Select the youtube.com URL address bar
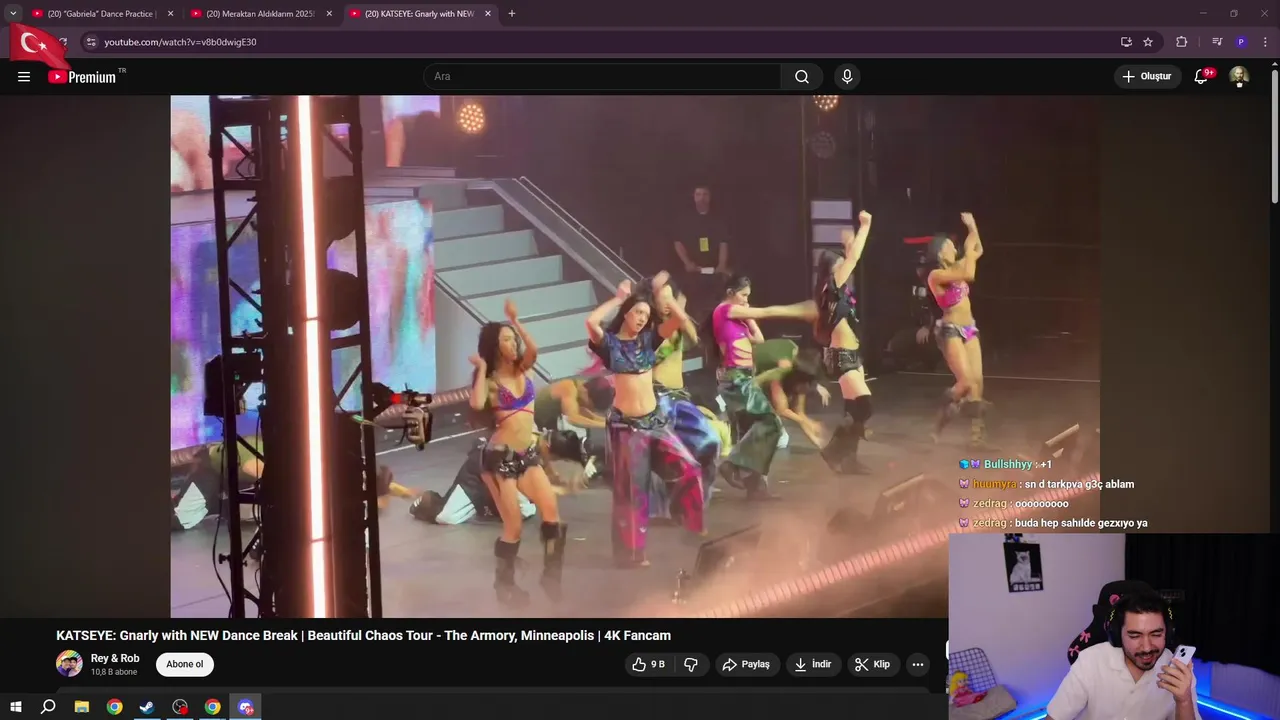The width and height of the screenshot is (1280, 720). click(x=180, y=42)
